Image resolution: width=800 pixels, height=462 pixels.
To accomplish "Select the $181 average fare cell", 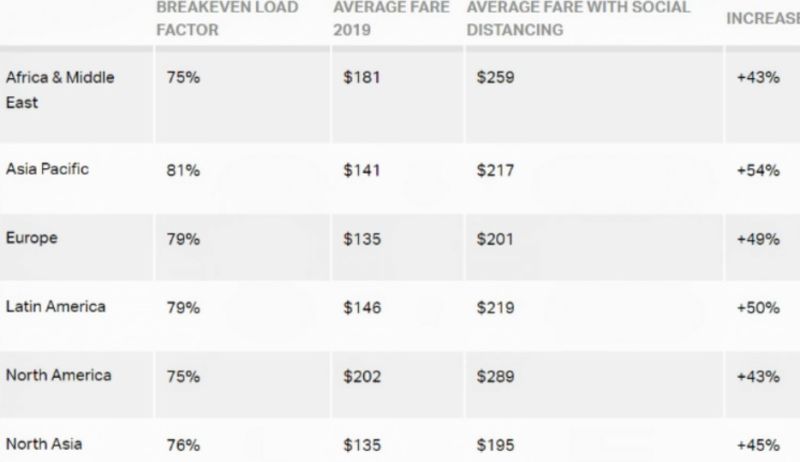I will point(362,78).
